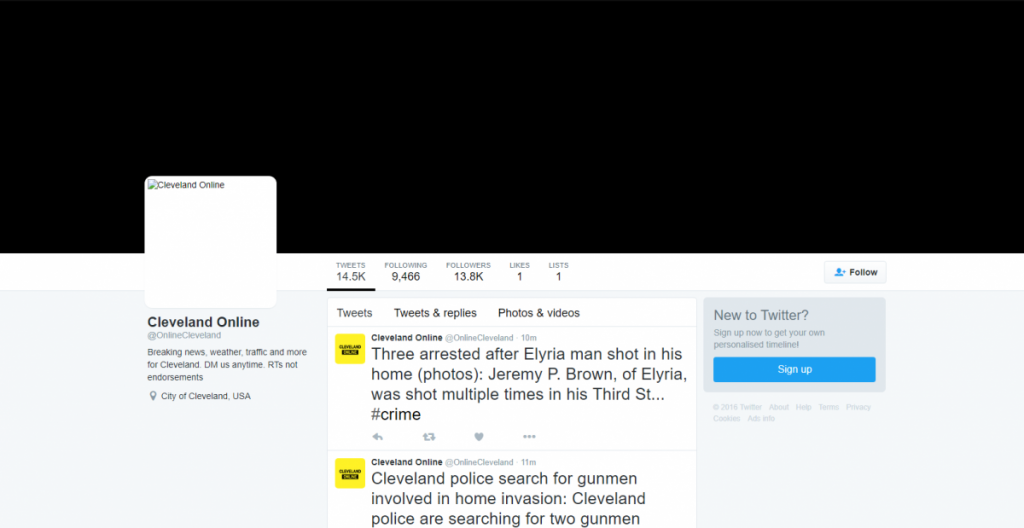The height and width of the screenshot is (528, 1024).
Task: Open the About footer link
Action: tap(778, 407)
